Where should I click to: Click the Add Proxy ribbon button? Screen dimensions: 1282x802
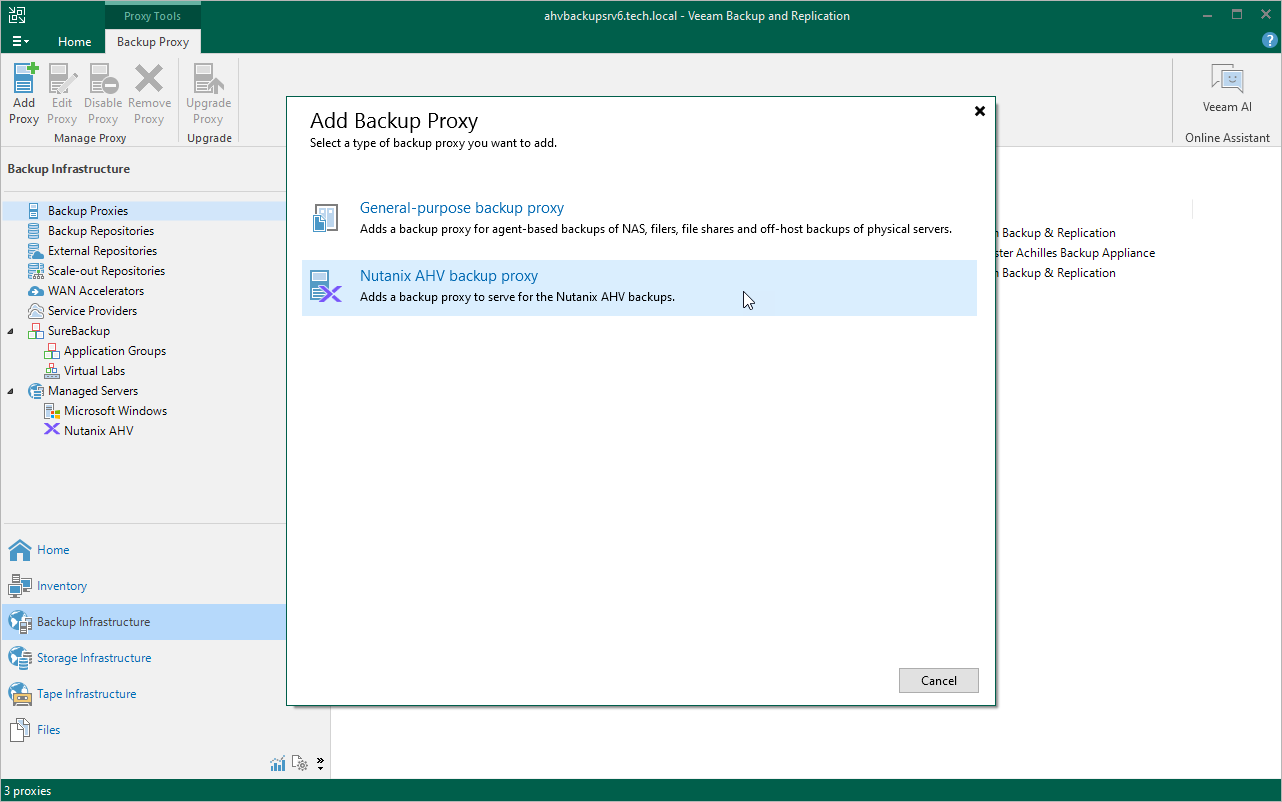(x=24, y=95)
